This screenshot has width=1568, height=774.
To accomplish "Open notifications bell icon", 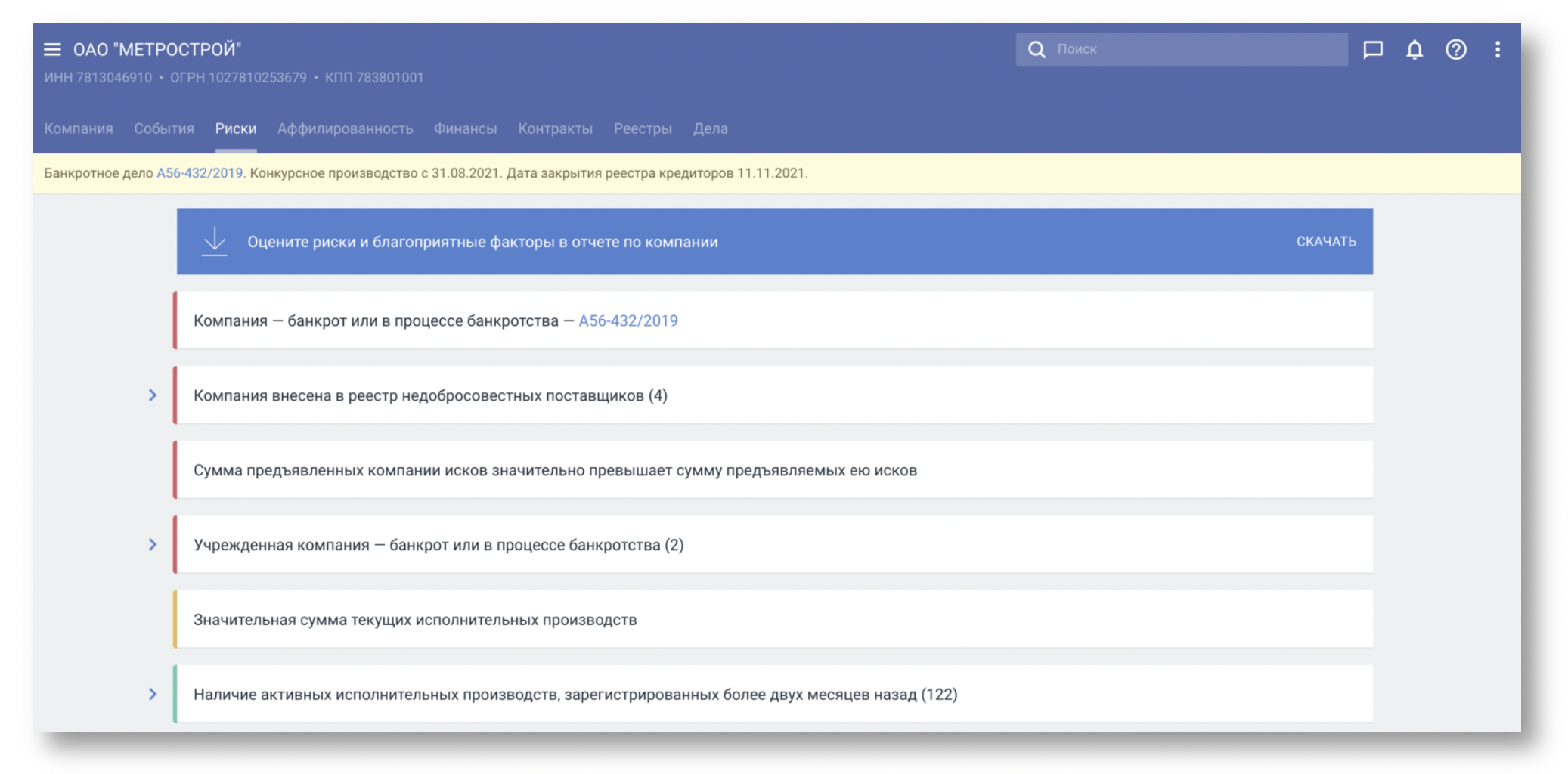I will click(1415, 50).
